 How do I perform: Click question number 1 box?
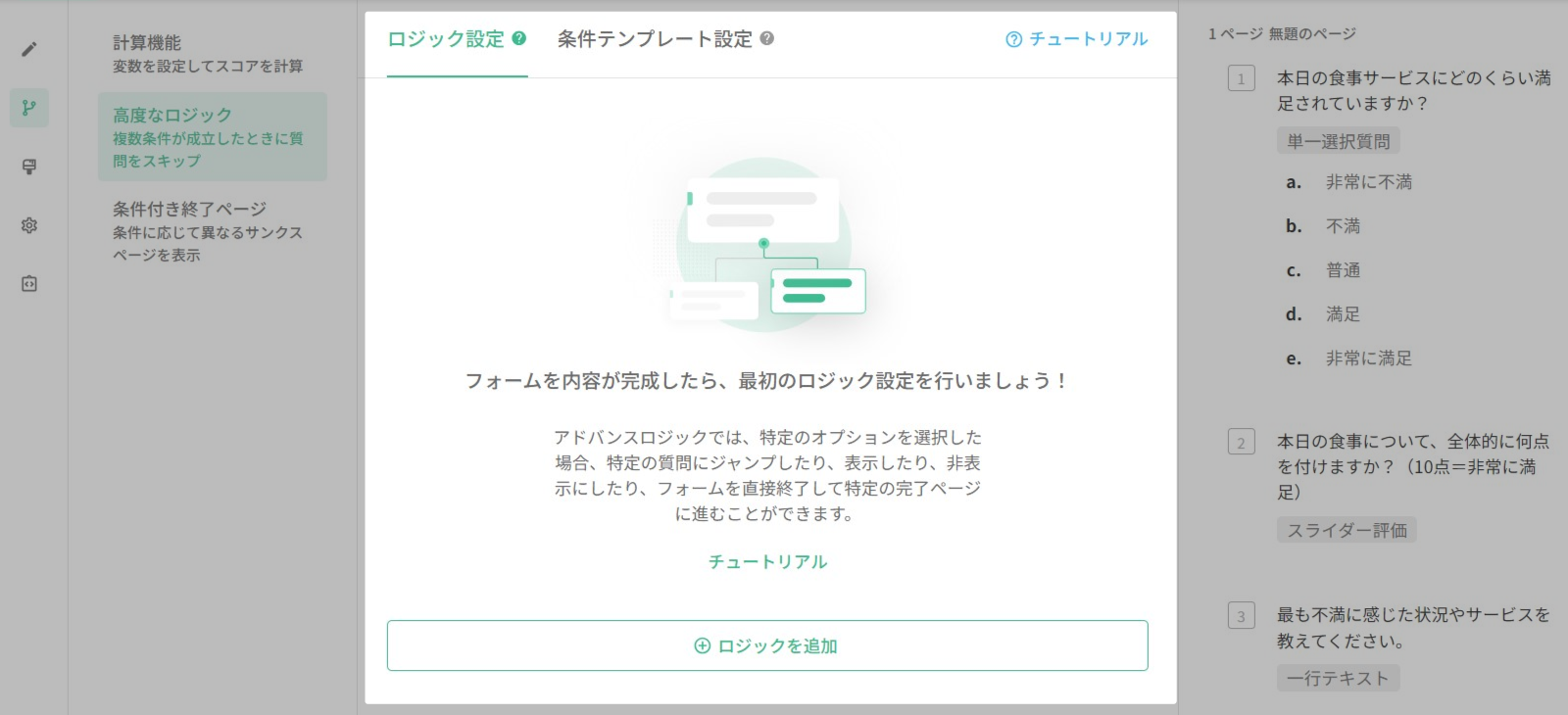1242,78
